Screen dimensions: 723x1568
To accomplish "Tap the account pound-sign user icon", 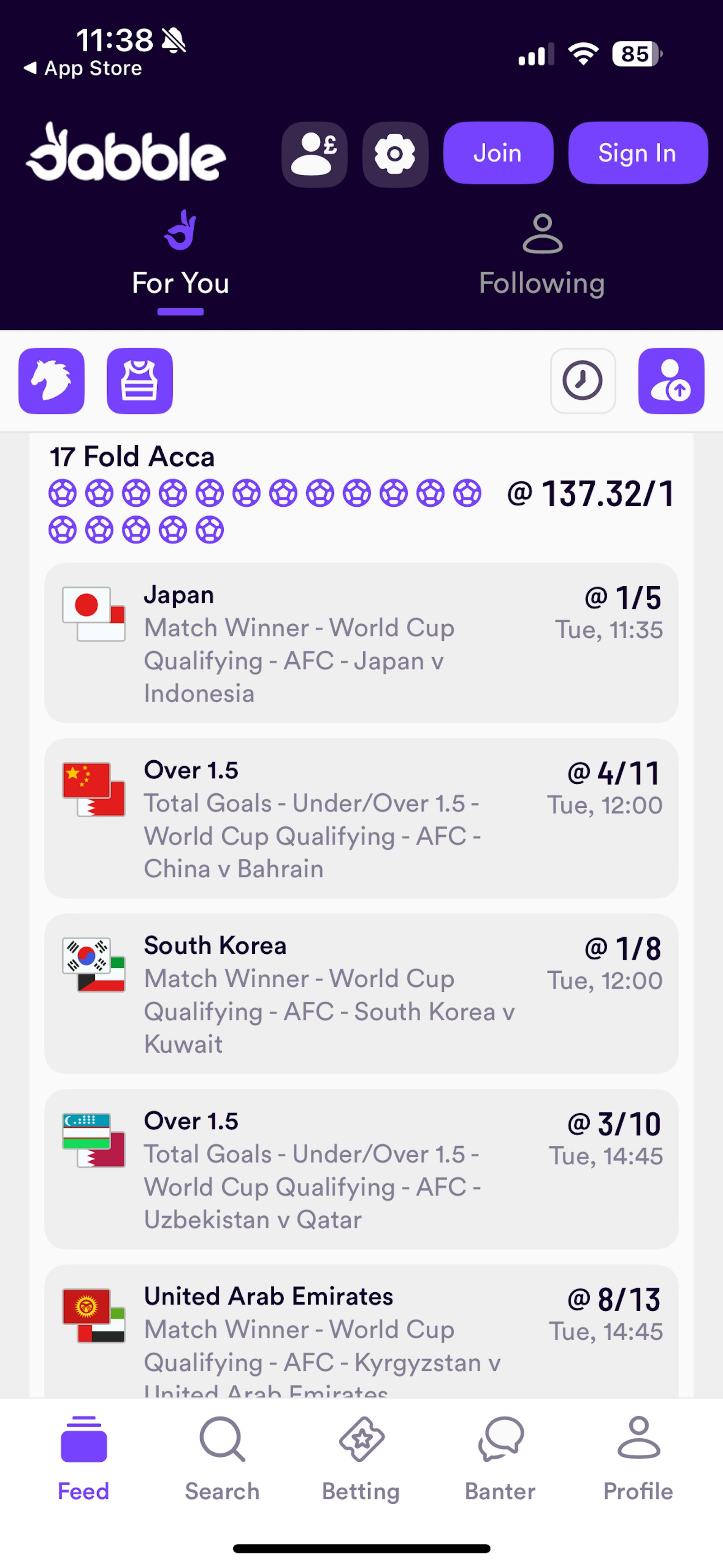I will (x=314, y=154).
